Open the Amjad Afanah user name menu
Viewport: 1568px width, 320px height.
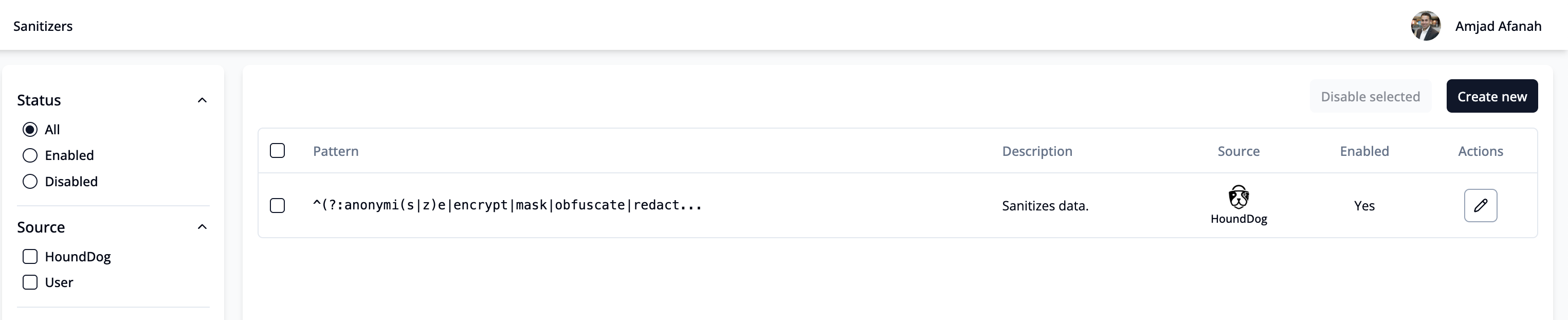[x=1498, y=26]
